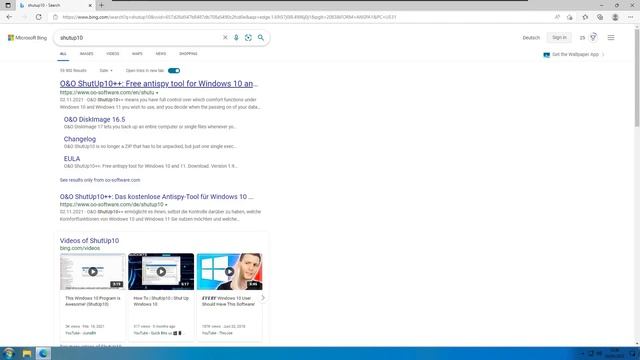
Task: Start voice search with the microphone icon
Action: (236, 38)
